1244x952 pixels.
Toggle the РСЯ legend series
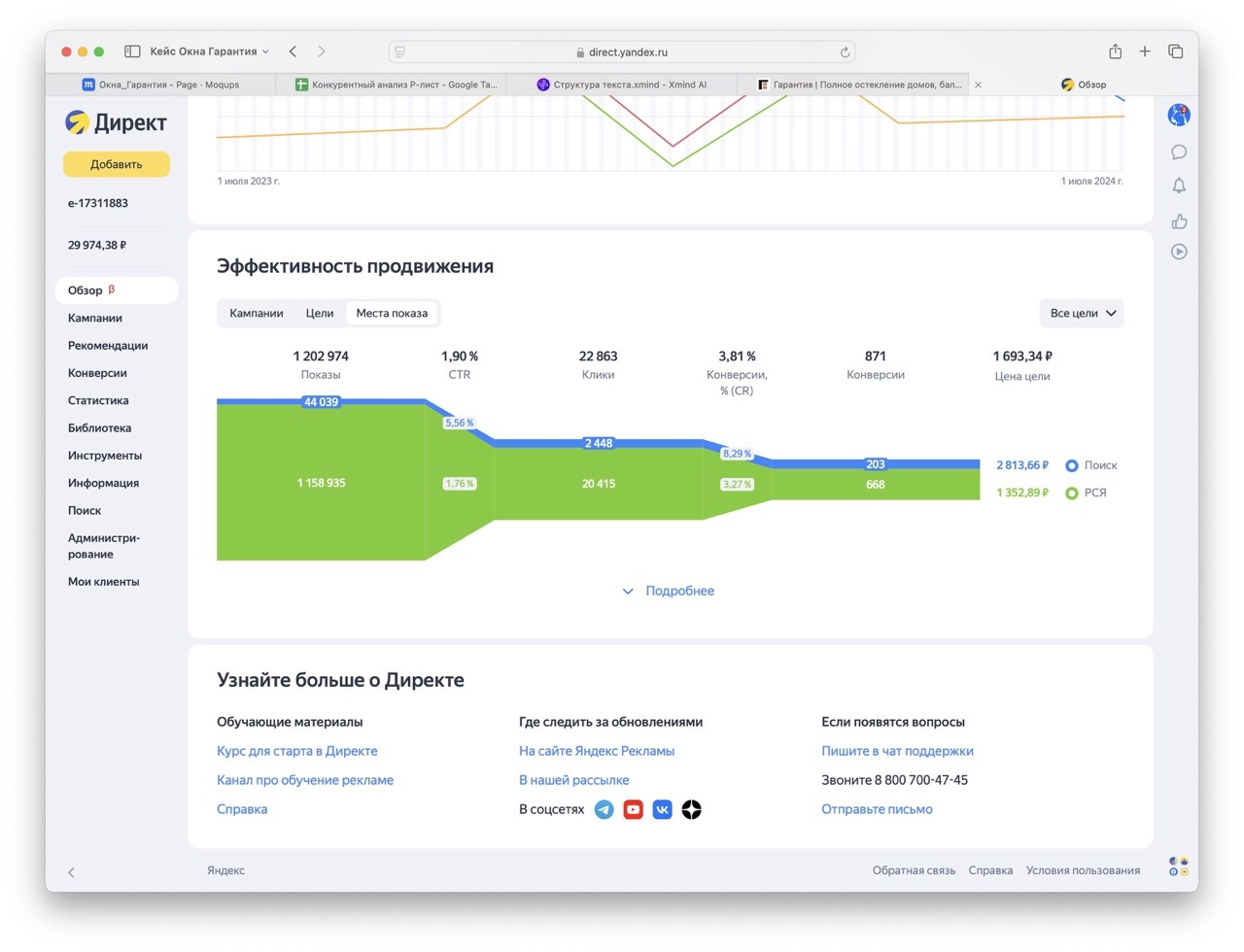click(1086, 493)
